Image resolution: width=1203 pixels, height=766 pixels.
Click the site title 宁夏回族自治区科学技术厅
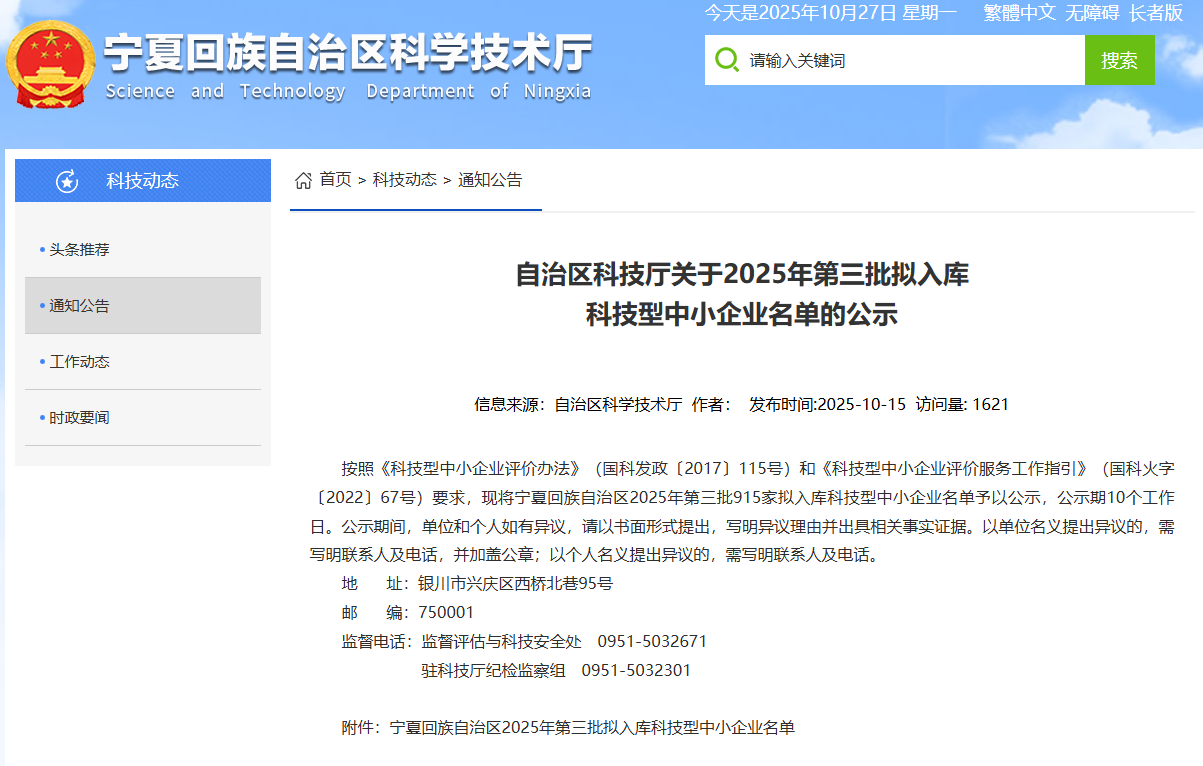point(348,54)
